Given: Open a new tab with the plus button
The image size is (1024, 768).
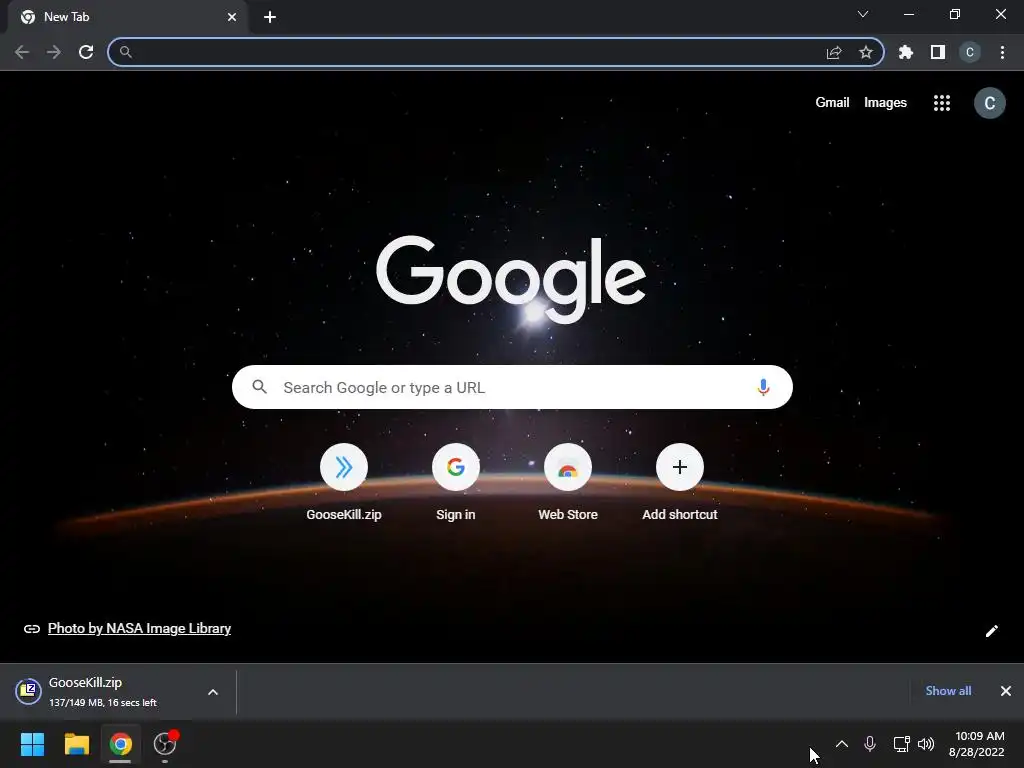Looking at the screenshot, I should (x=270, y=17).
